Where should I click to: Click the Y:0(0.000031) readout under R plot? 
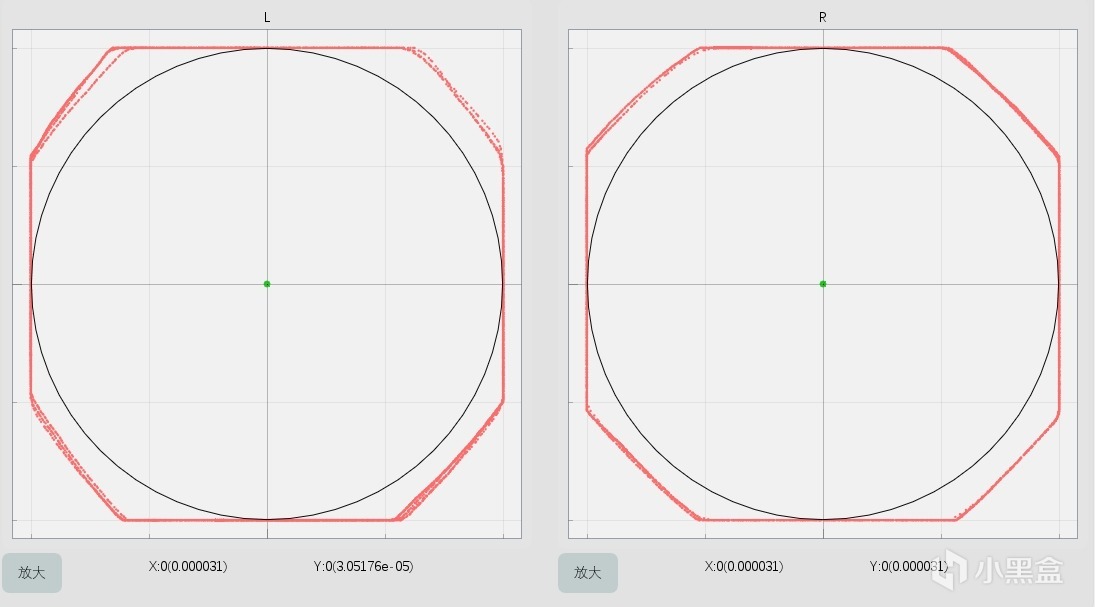pyautogui.click(x=909, y=566)
